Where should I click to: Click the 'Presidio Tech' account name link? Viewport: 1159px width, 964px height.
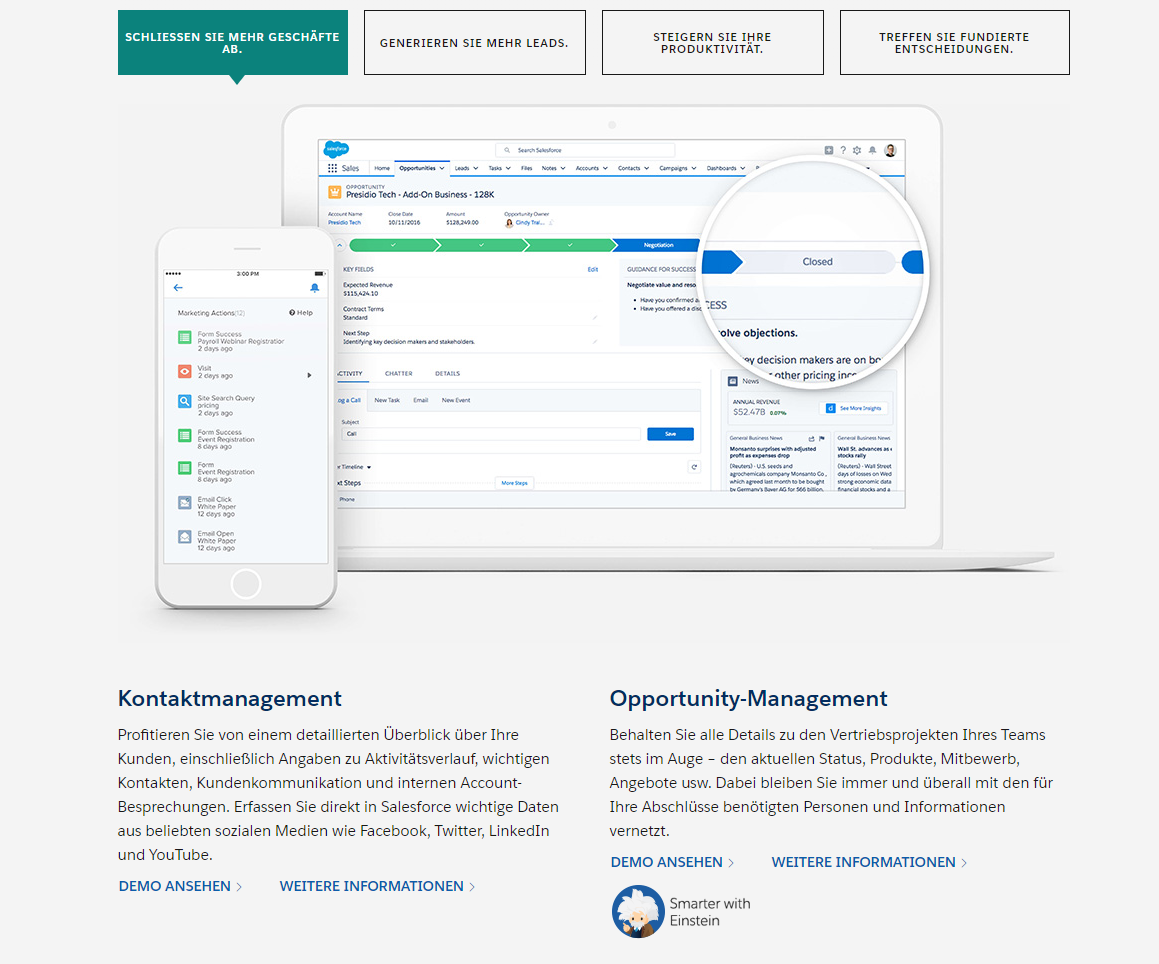coord(344,222)
